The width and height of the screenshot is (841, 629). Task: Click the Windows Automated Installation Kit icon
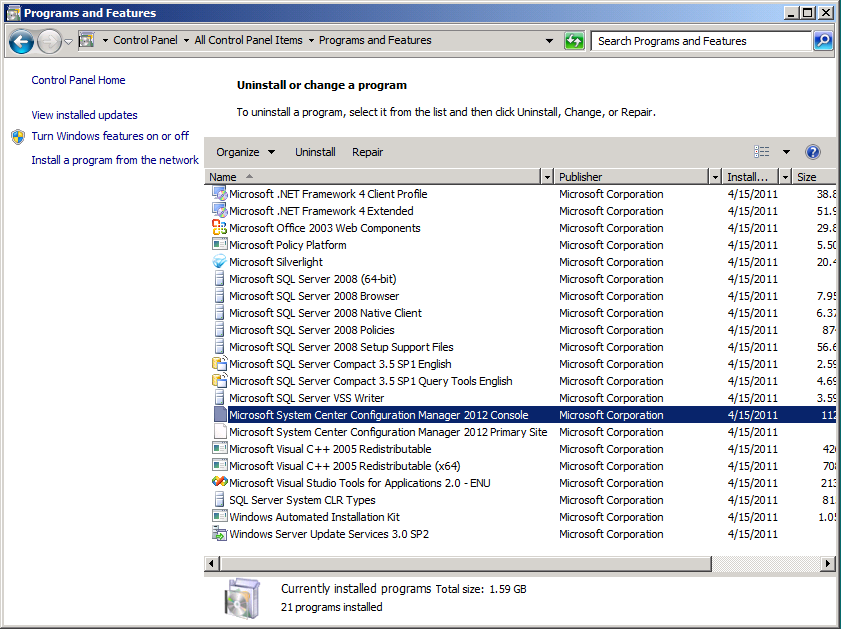click(x=219, y=516)
